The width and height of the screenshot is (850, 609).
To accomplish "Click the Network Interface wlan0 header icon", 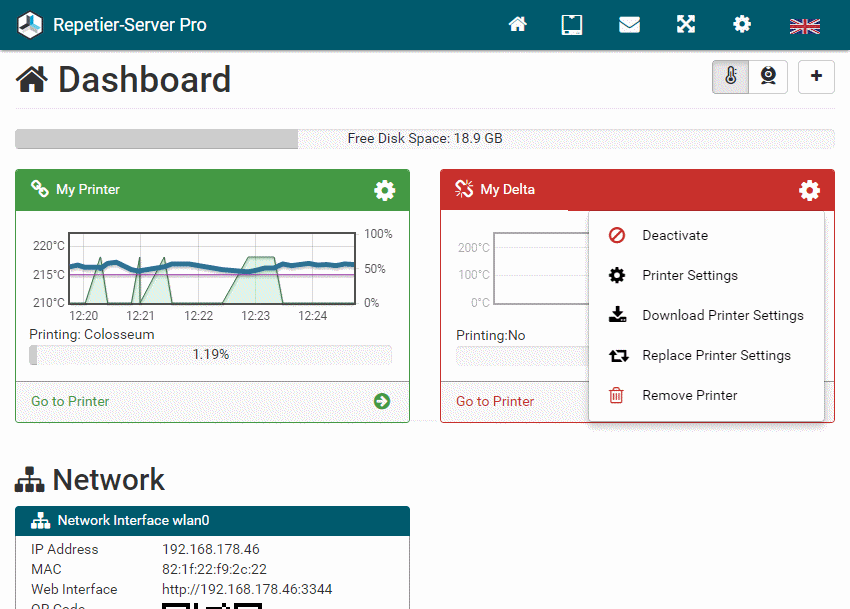I will [x=40, y=521].
